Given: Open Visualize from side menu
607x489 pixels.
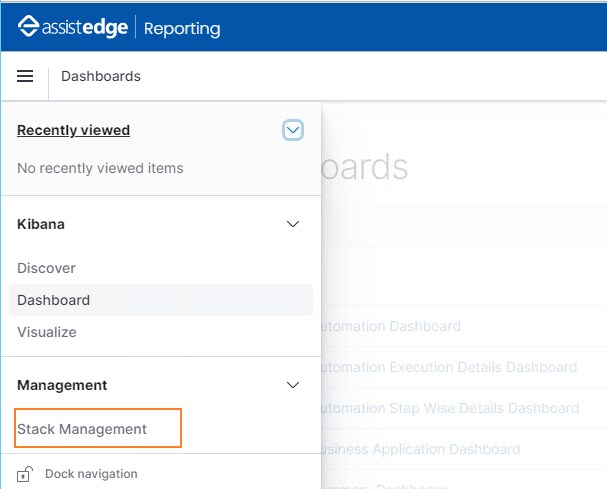Looking at the screenshot, I should coord(47,332).
